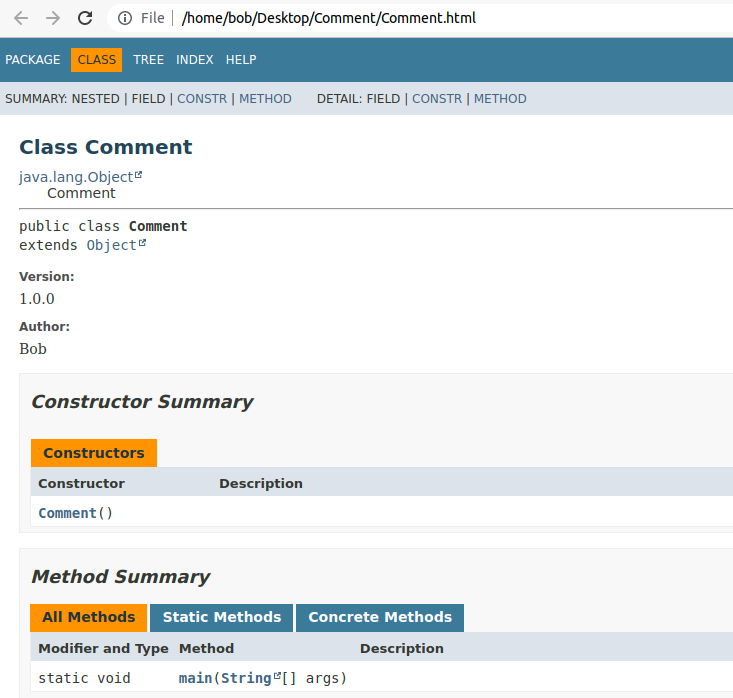
Task: Open the INDEX navigation item
Action: (x=195, y=60)
